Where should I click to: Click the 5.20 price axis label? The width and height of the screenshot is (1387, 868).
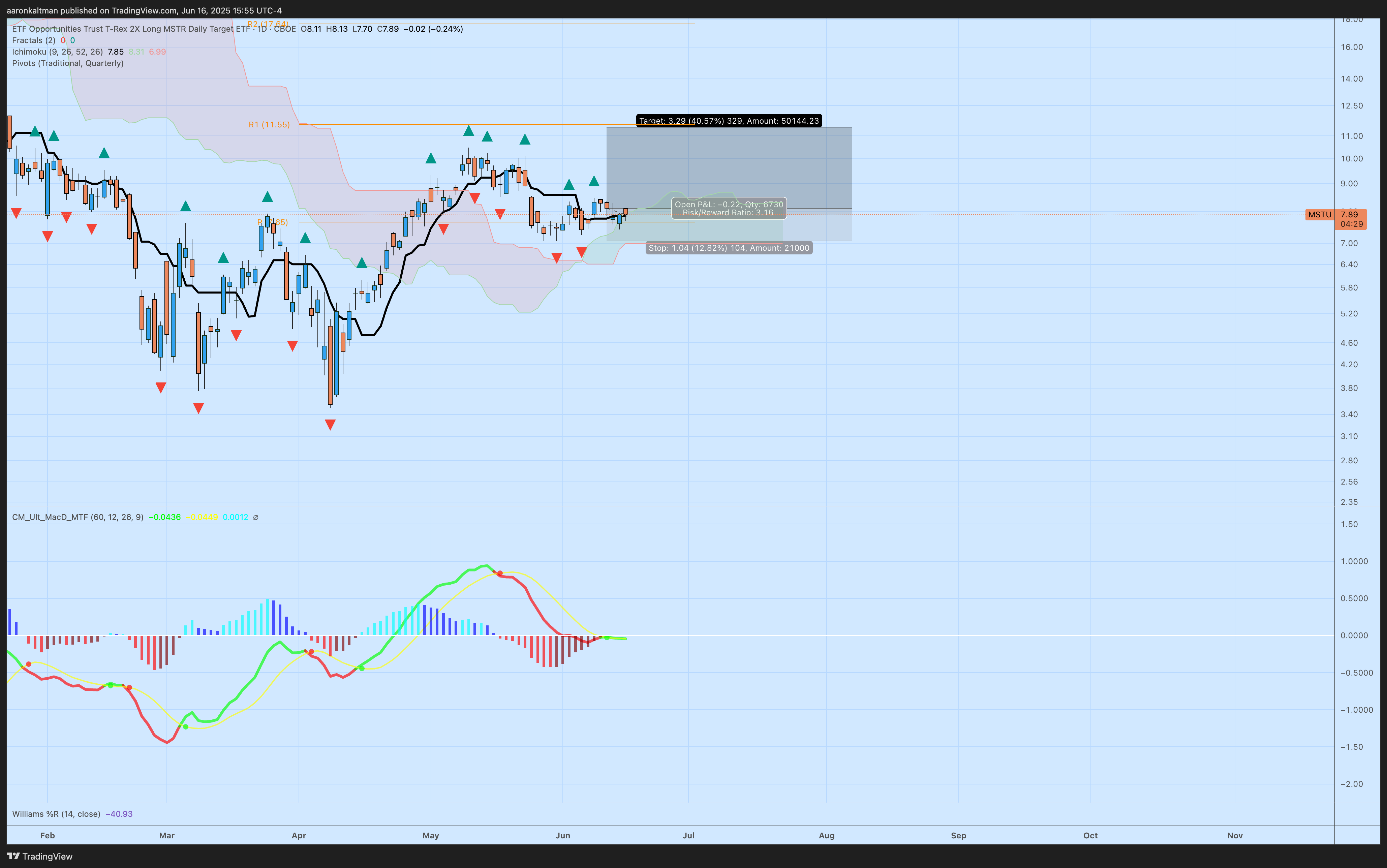pyautogui.click(x=1349, y=313)
